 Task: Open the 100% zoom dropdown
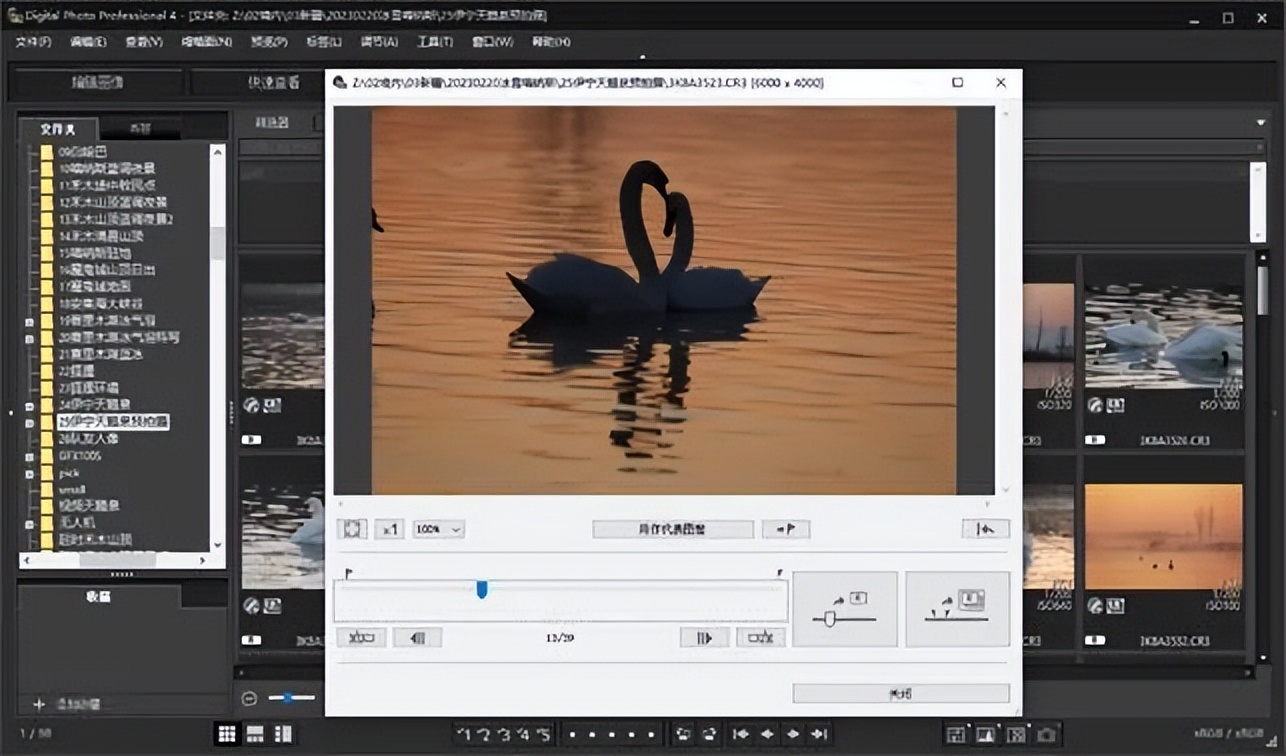pyautogui.click(x=439, y=529)
